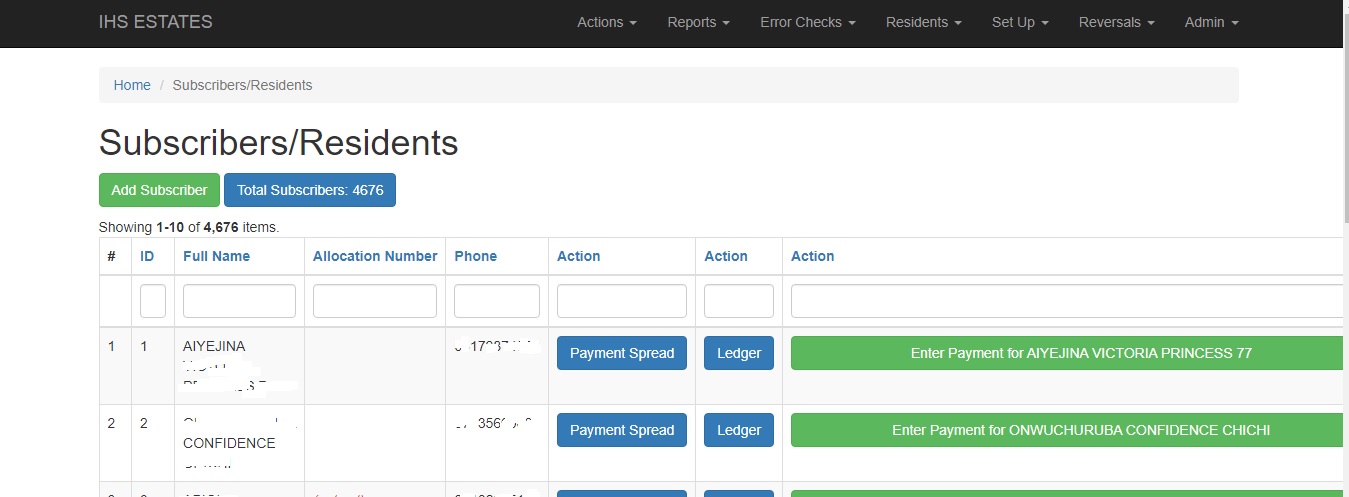The image size is (1349, 497).
Task: Click Total Subscribers: 4676 button
Action: coord(310,190)
